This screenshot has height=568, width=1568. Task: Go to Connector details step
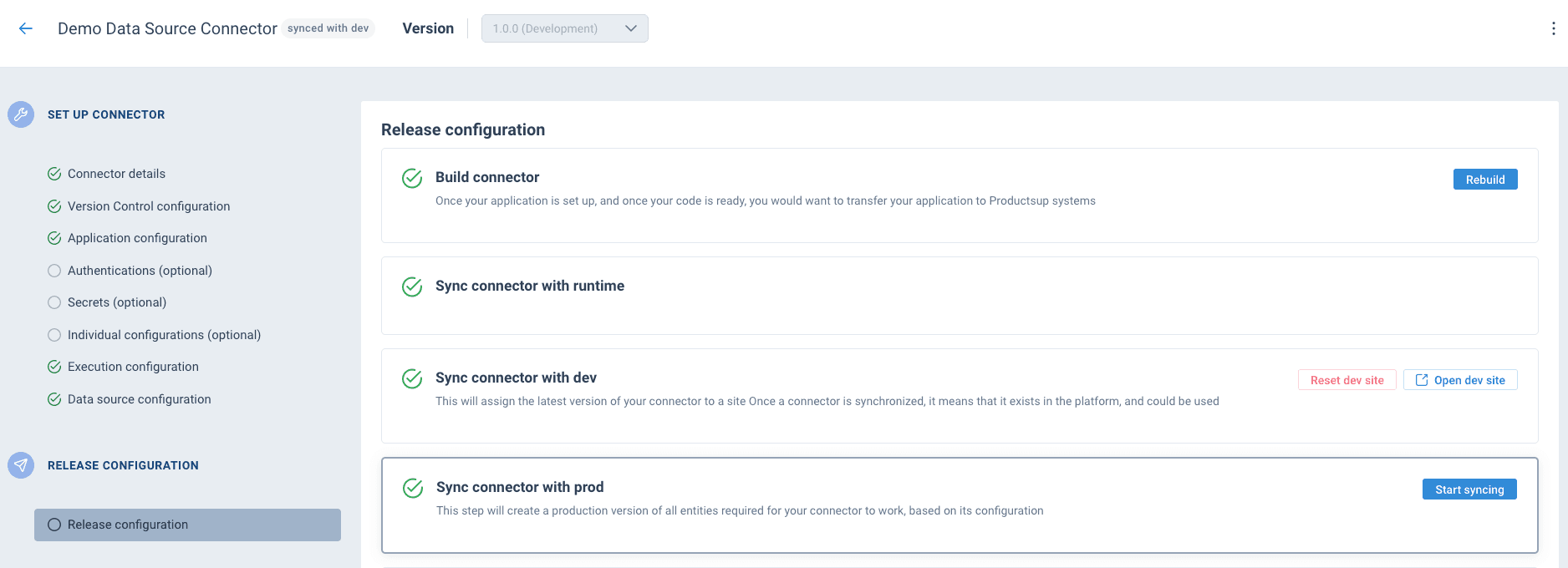[x=116, y=174]
